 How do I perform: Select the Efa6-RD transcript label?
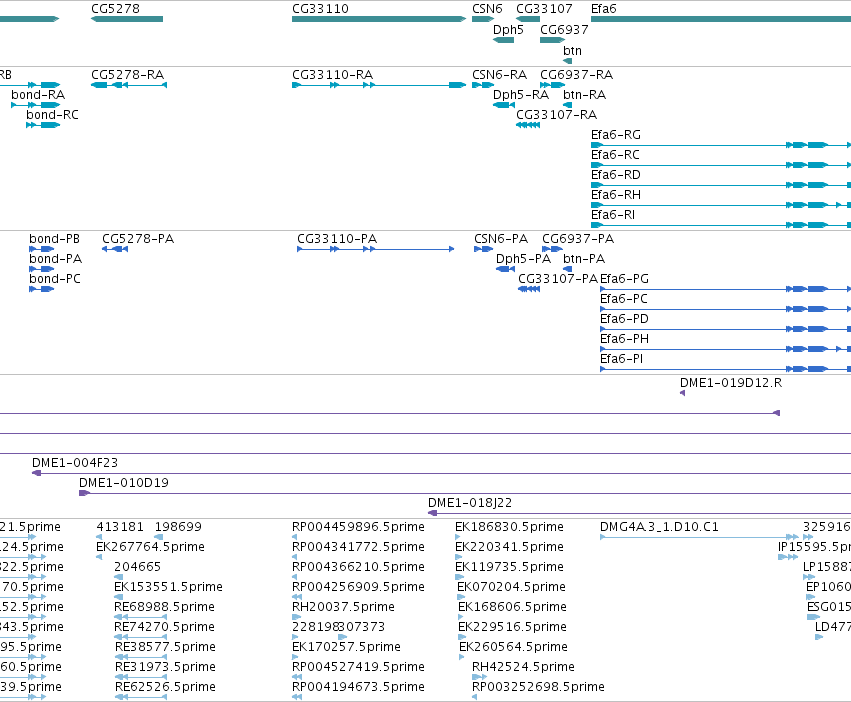point(615,175)
